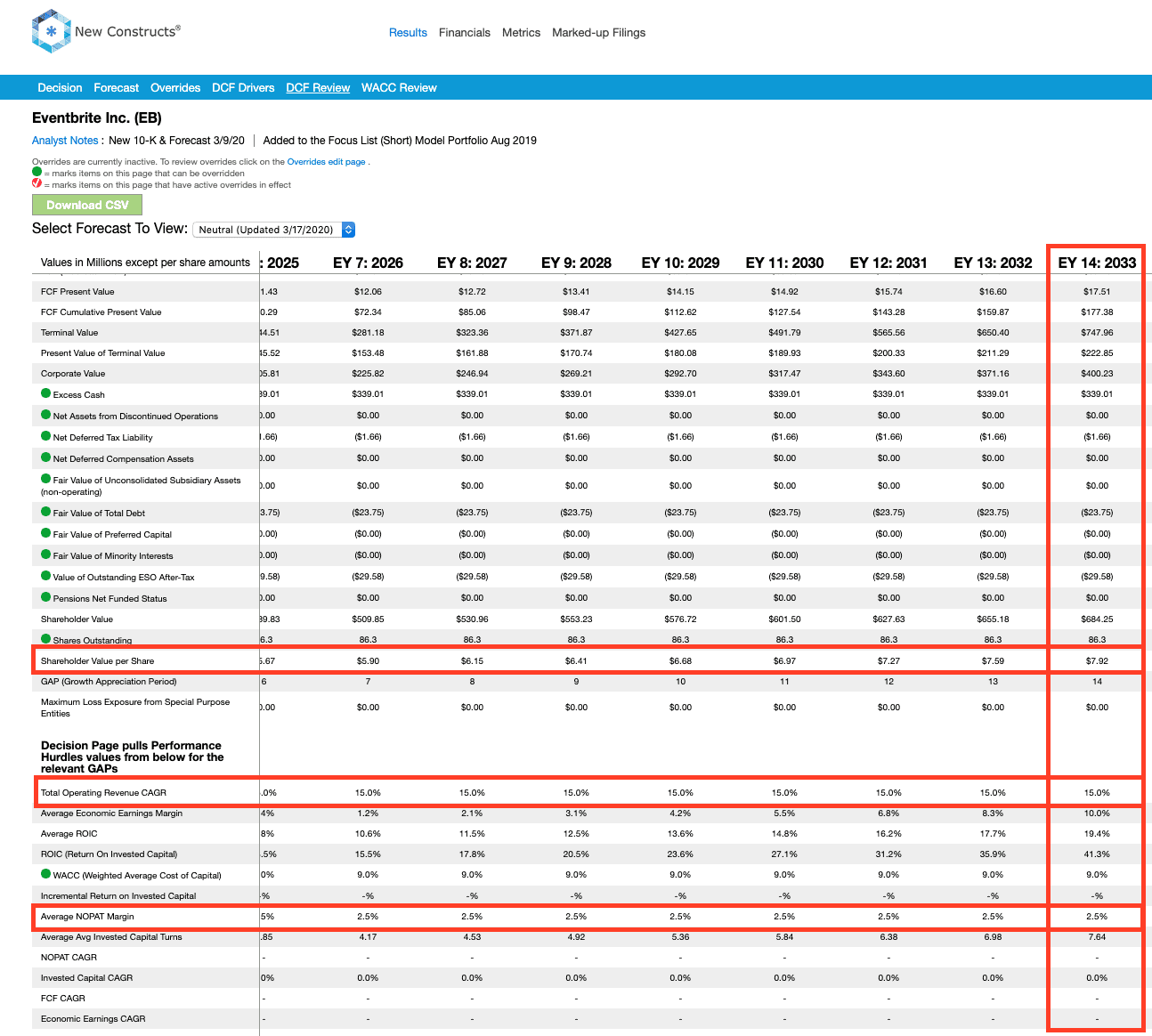Viewport: 1152px width, 1036px height.
Task: Click the Total Operating Revenue CAGR row label
Action: [x=103, y=793]
